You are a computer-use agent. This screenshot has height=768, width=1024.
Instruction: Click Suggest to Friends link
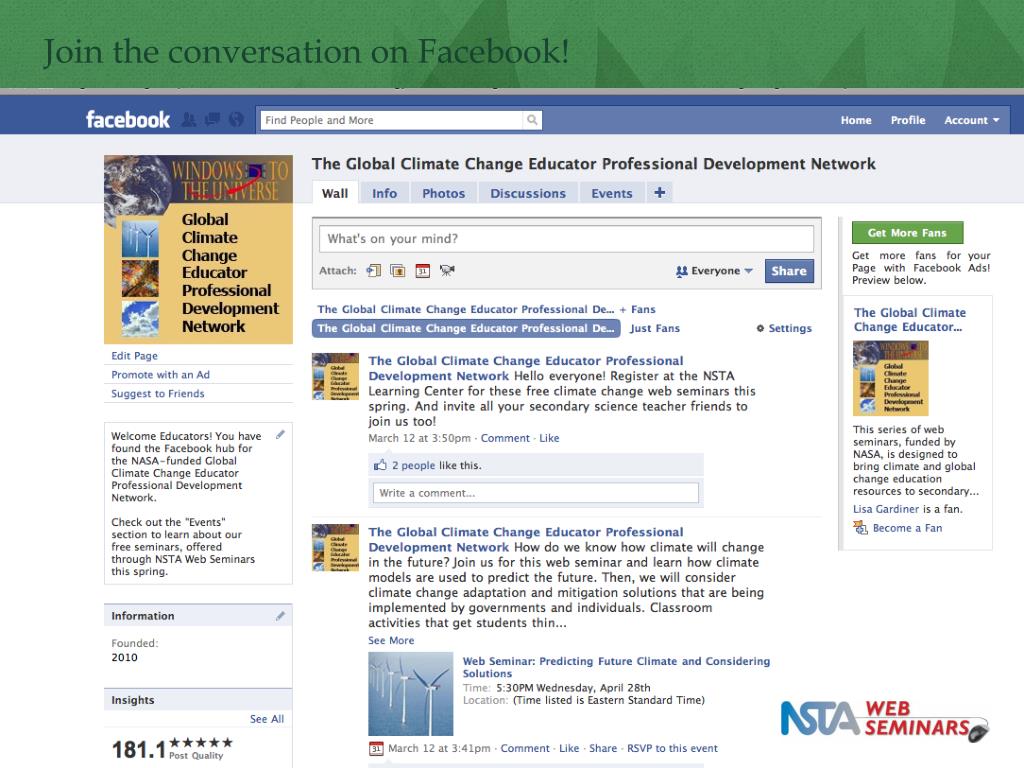point(157,394)
